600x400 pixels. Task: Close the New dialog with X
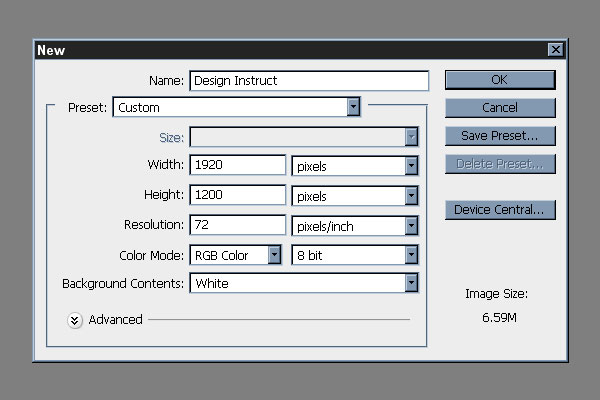(556, 49)
